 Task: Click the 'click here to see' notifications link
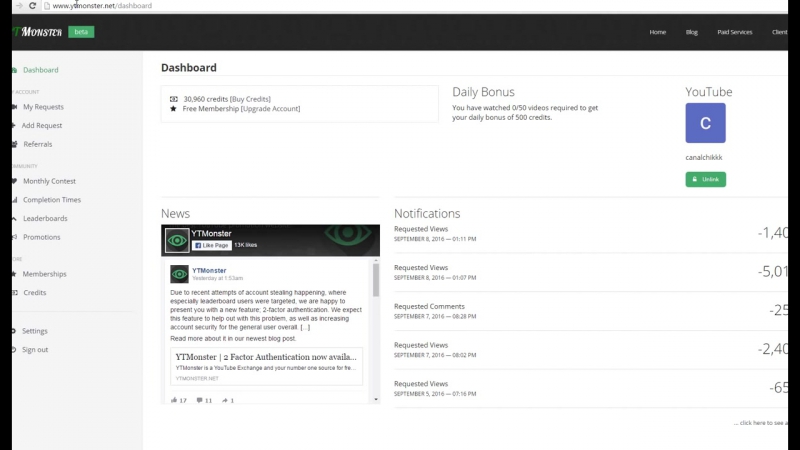[761, 423]
